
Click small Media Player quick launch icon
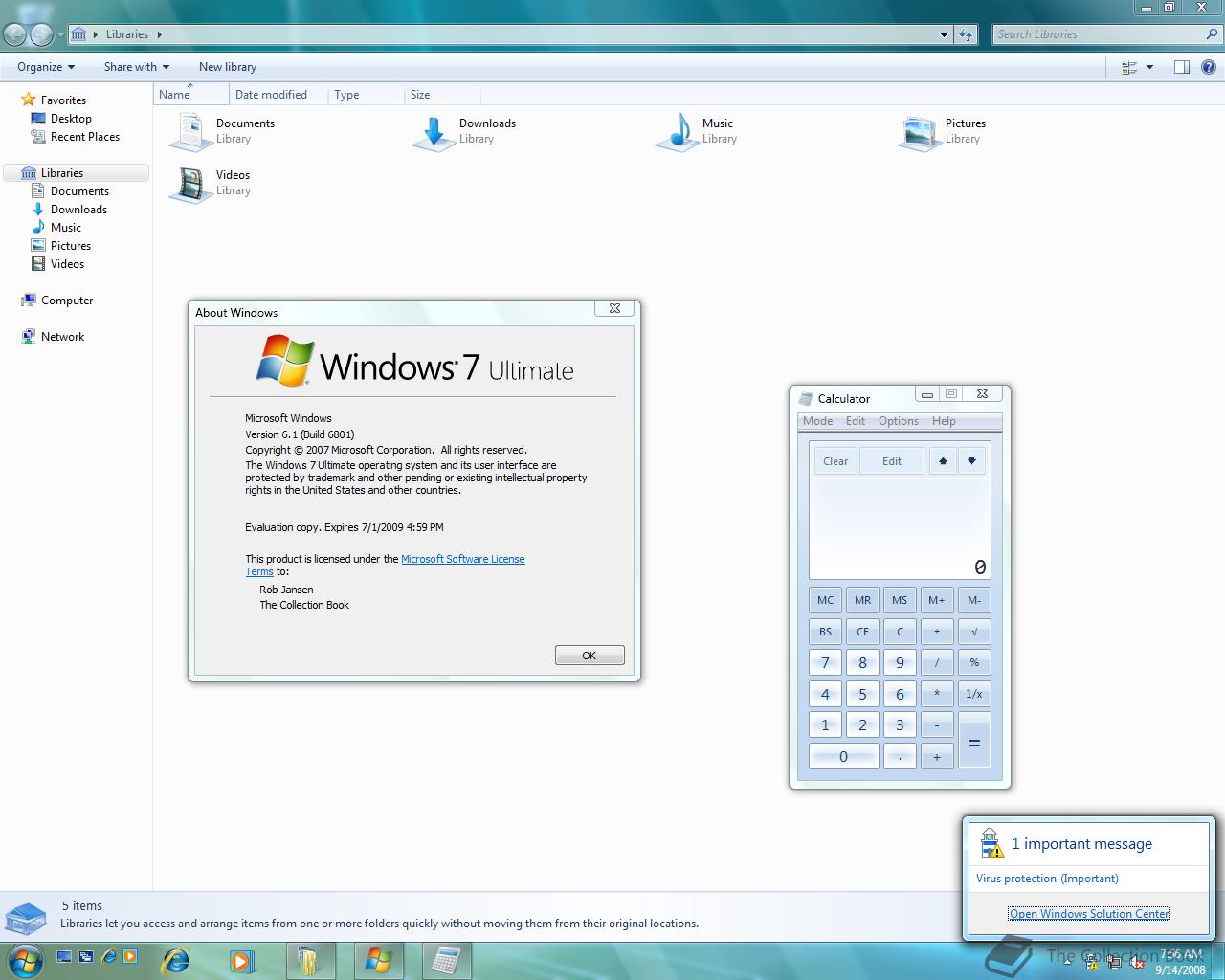130,956
